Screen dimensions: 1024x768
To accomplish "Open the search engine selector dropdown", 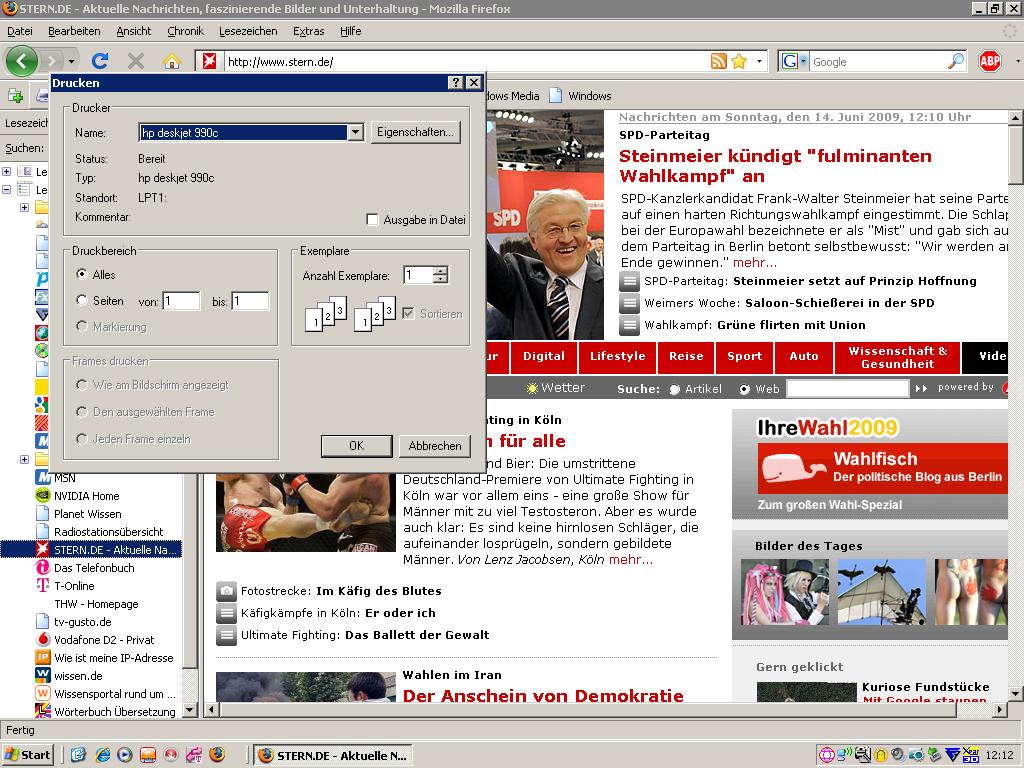I will click(804, 61).
